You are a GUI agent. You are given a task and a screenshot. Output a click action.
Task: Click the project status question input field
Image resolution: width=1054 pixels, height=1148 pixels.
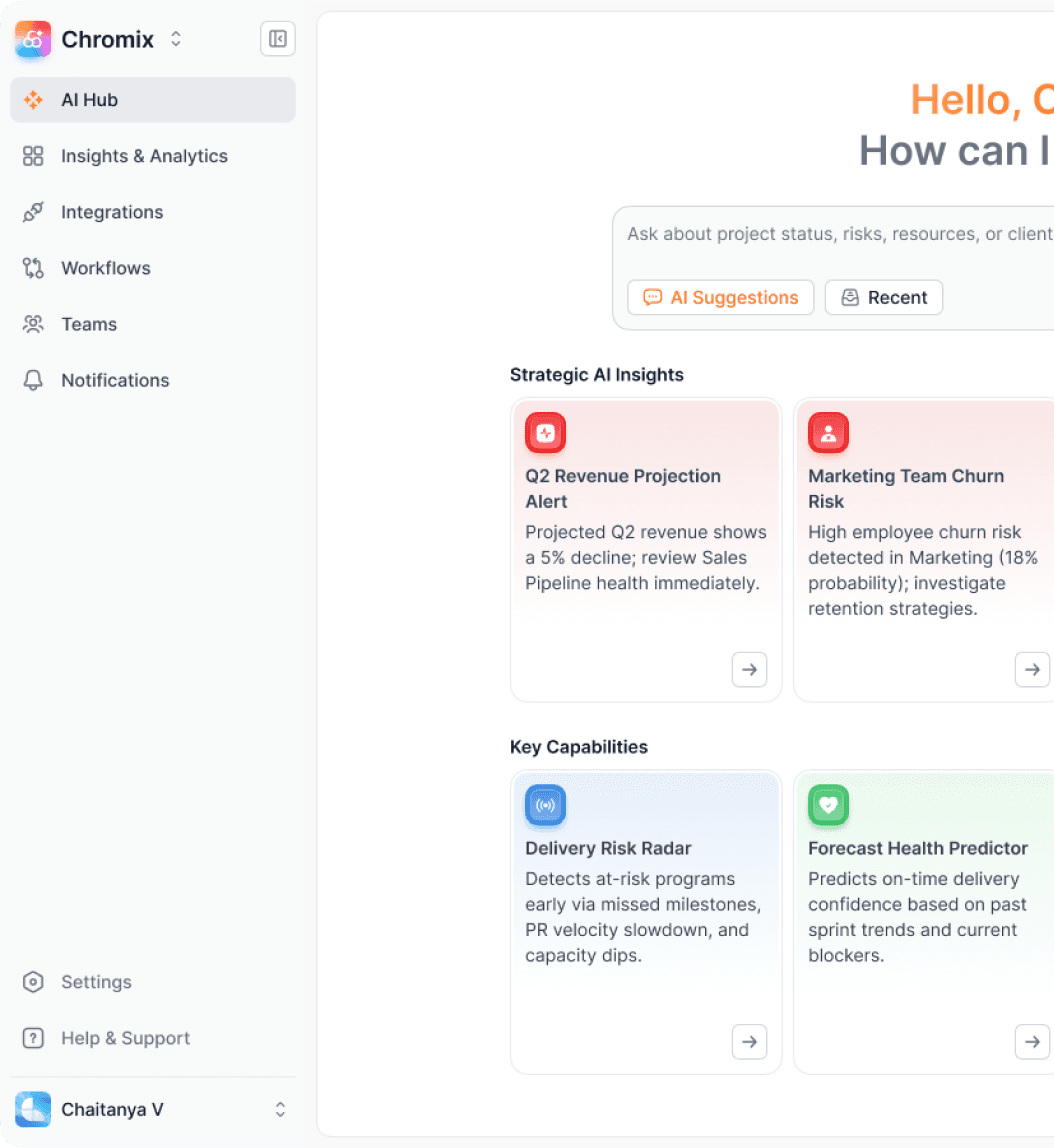[x=850, y=234]
